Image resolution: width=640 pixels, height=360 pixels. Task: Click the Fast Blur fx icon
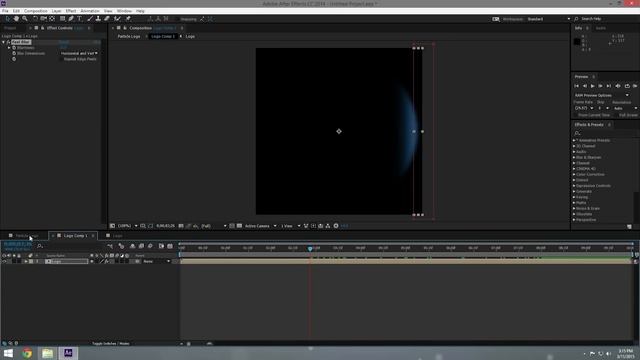click(x=8, y=42)
